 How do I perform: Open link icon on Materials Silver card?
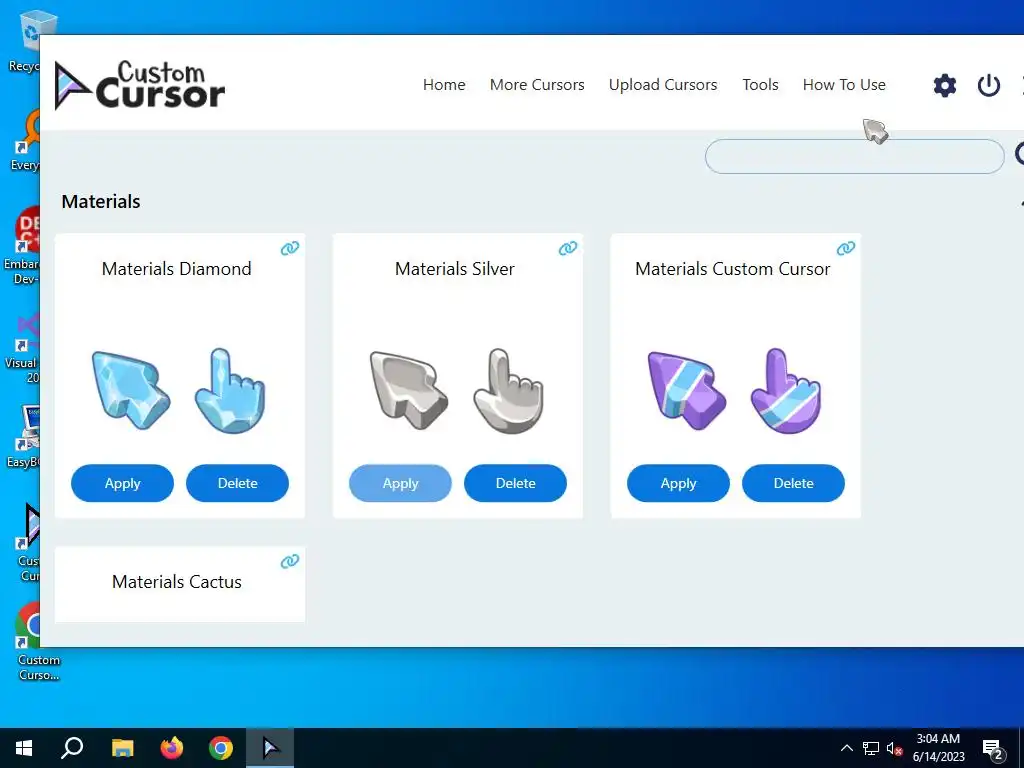point(568,248)
